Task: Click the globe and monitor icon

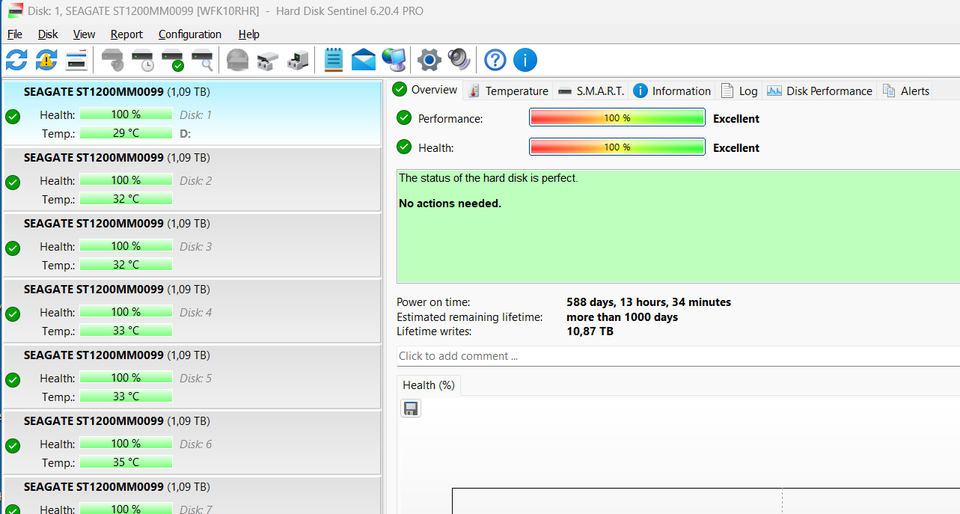Action: pyautogui.click(x=394, y=60)
